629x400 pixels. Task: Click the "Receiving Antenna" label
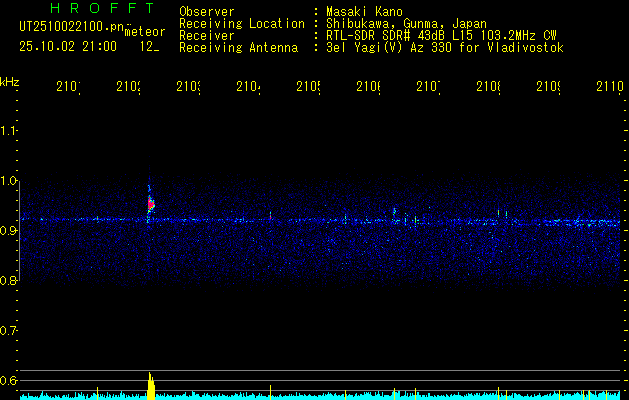click(x=238, y=48)
